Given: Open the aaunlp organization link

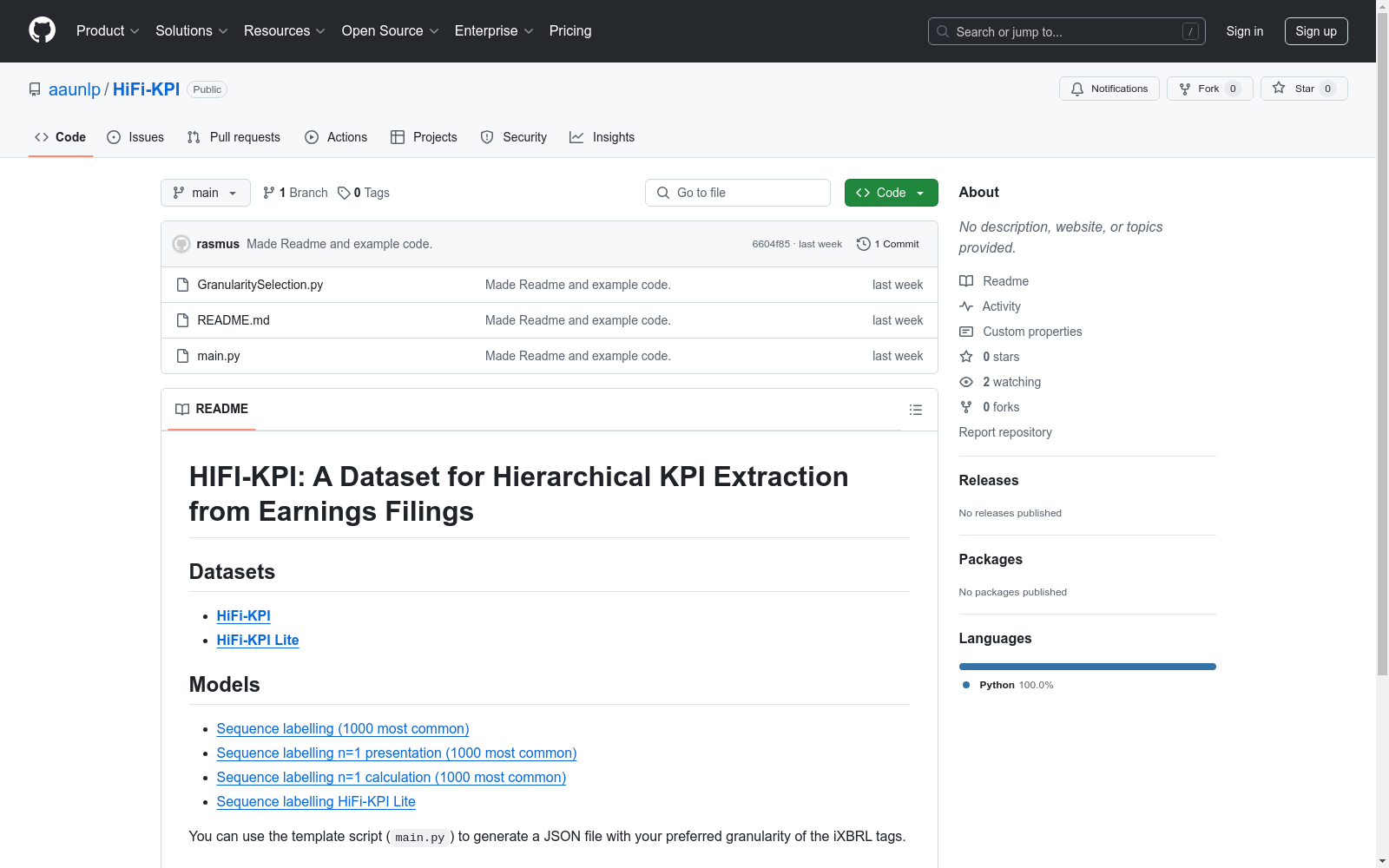Looking at the screenshot, I should click(x=75, y=89).
